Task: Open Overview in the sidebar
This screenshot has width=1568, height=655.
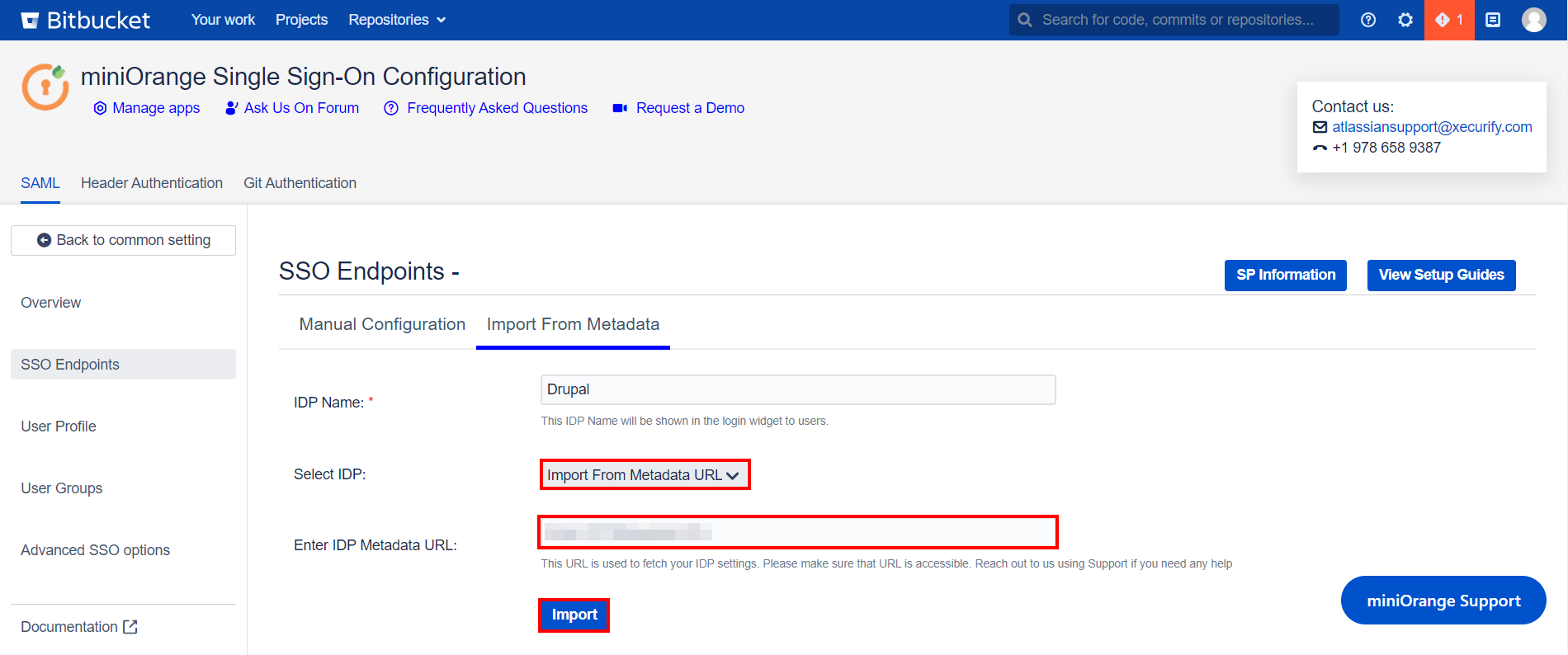Action: pos(51,303)
